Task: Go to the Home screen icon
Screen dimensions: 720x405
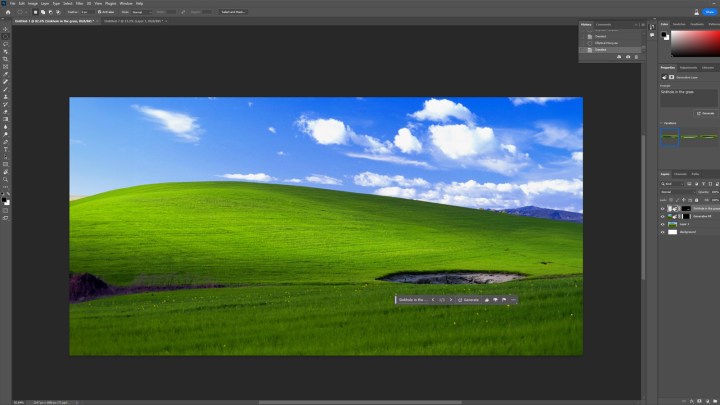Action: (x=8, y=12)
